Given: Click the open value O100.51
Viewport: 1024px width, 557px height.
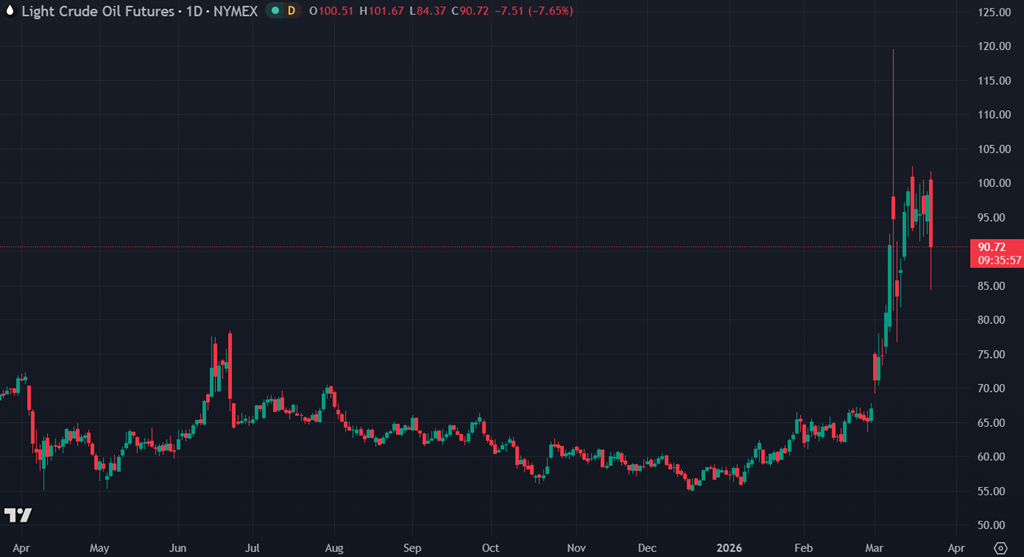Looking at the screenshot, I should (x=329, y=10).
